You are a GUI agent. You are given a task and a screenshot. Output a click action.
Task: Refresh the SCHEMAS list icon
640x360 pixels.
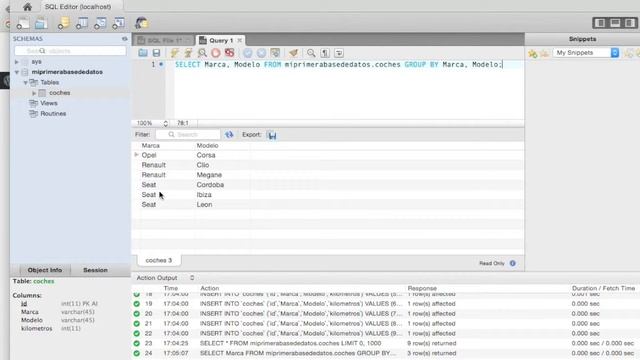[x=124, y=39]
